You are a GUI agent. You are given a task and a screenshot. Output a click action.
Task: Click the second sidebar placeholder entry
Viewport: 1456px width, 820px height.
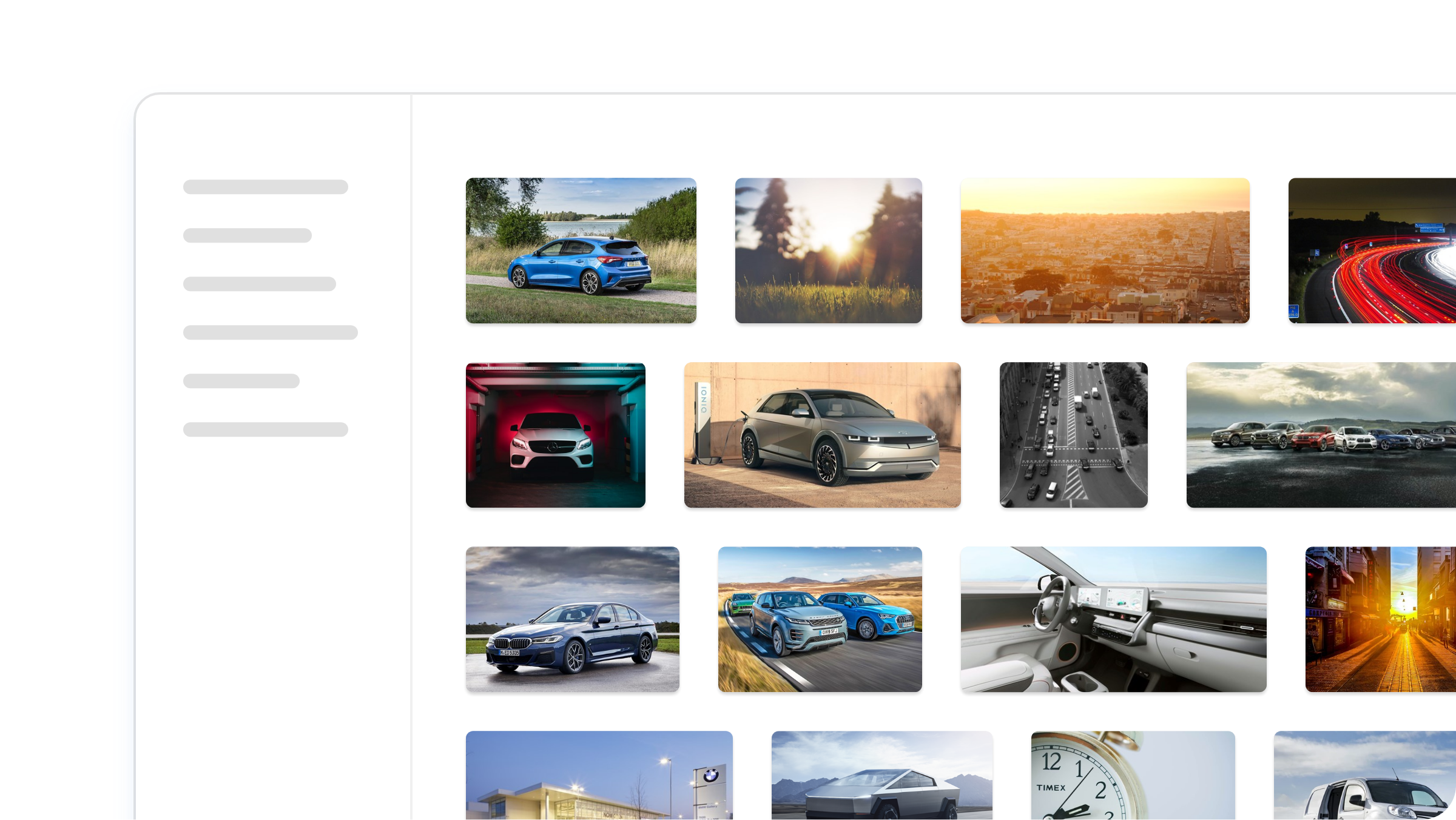click(x=246, y=235)
